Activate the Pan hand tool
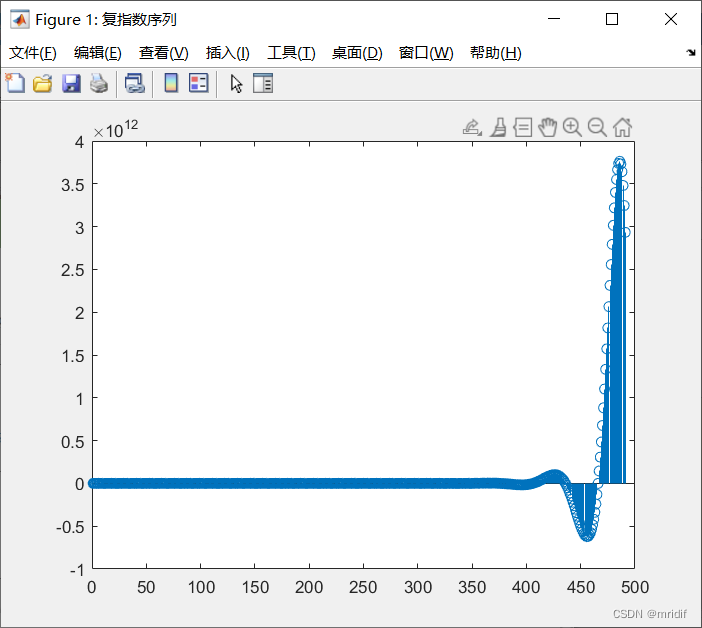The height and width of the screenshot is (628, 702). coord(548,128)
